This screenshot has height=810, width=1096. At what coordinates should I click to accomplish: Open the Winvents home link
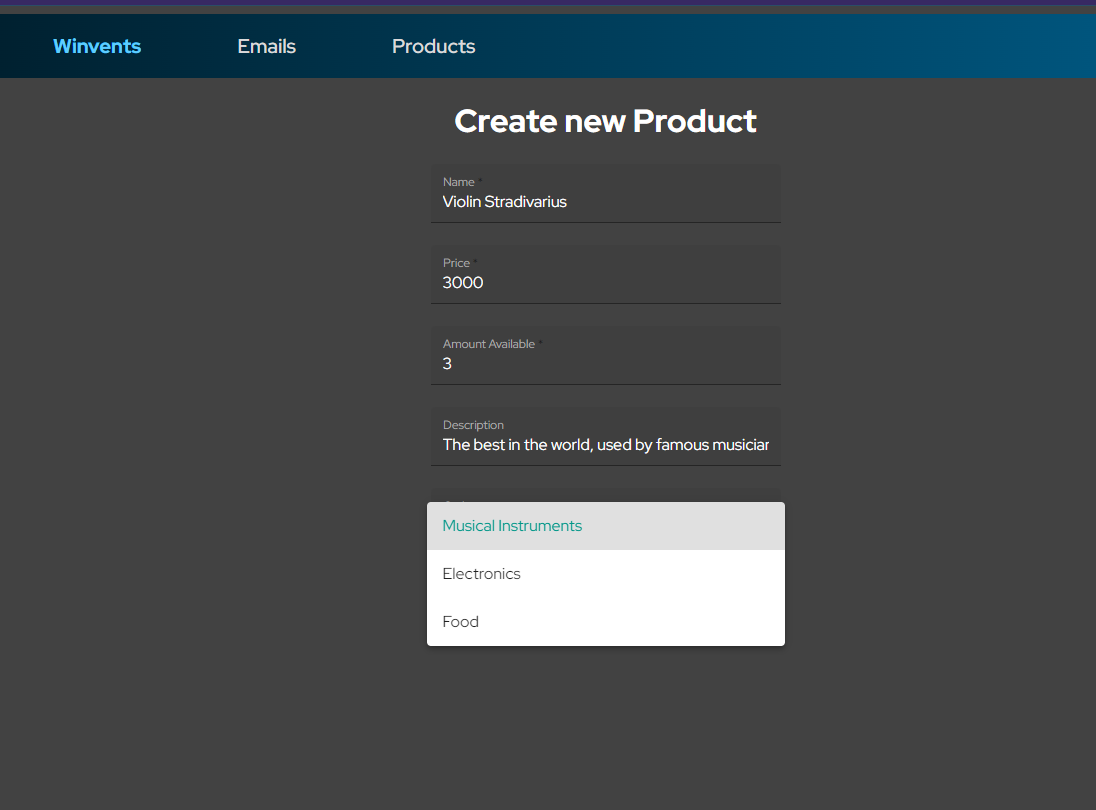click(x=97, y=46)
